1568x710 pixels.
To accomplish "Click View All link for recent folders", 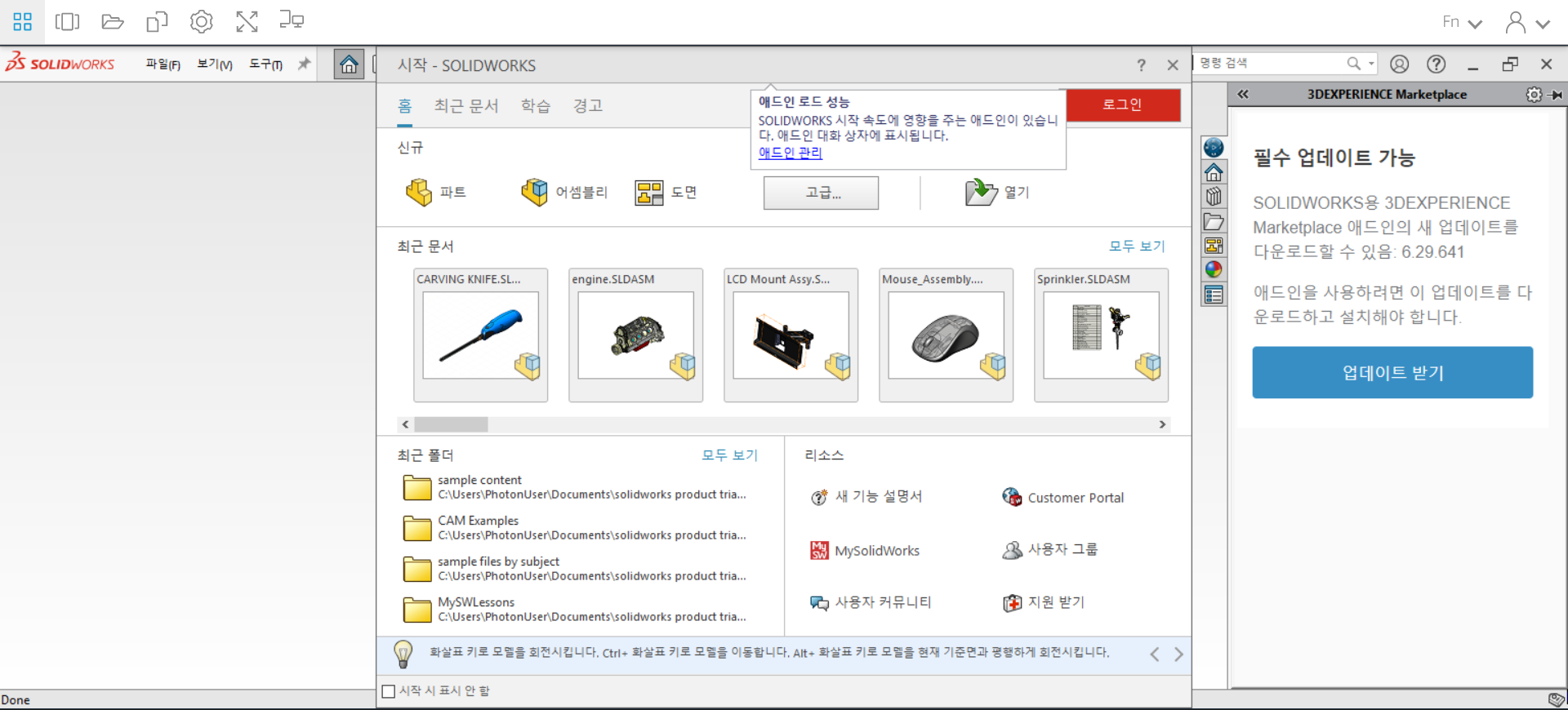I will (x=729, y=455).
